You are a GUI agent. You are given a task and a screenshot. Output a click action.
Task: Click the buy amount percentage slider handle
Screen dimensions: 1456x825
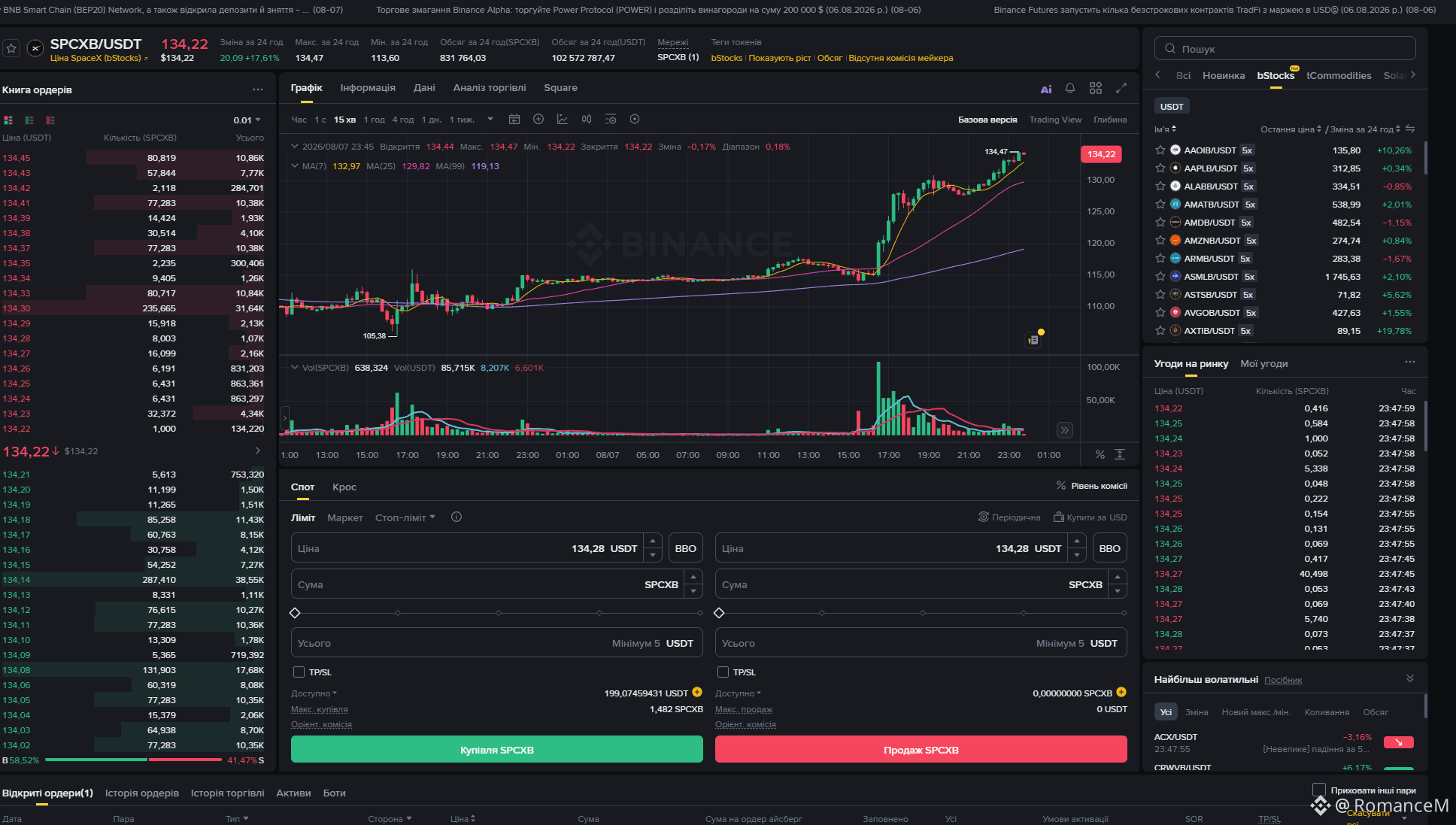click(x=295, y=613)
